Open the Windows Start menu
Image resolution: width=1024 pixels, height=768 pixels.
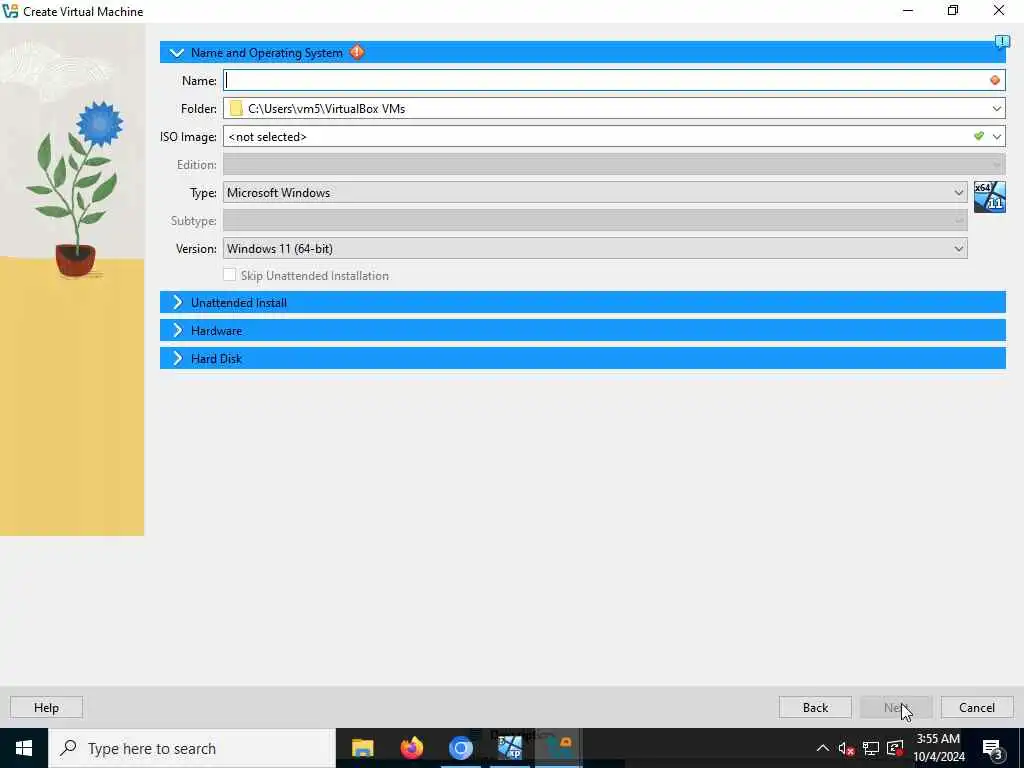[24, 748]
